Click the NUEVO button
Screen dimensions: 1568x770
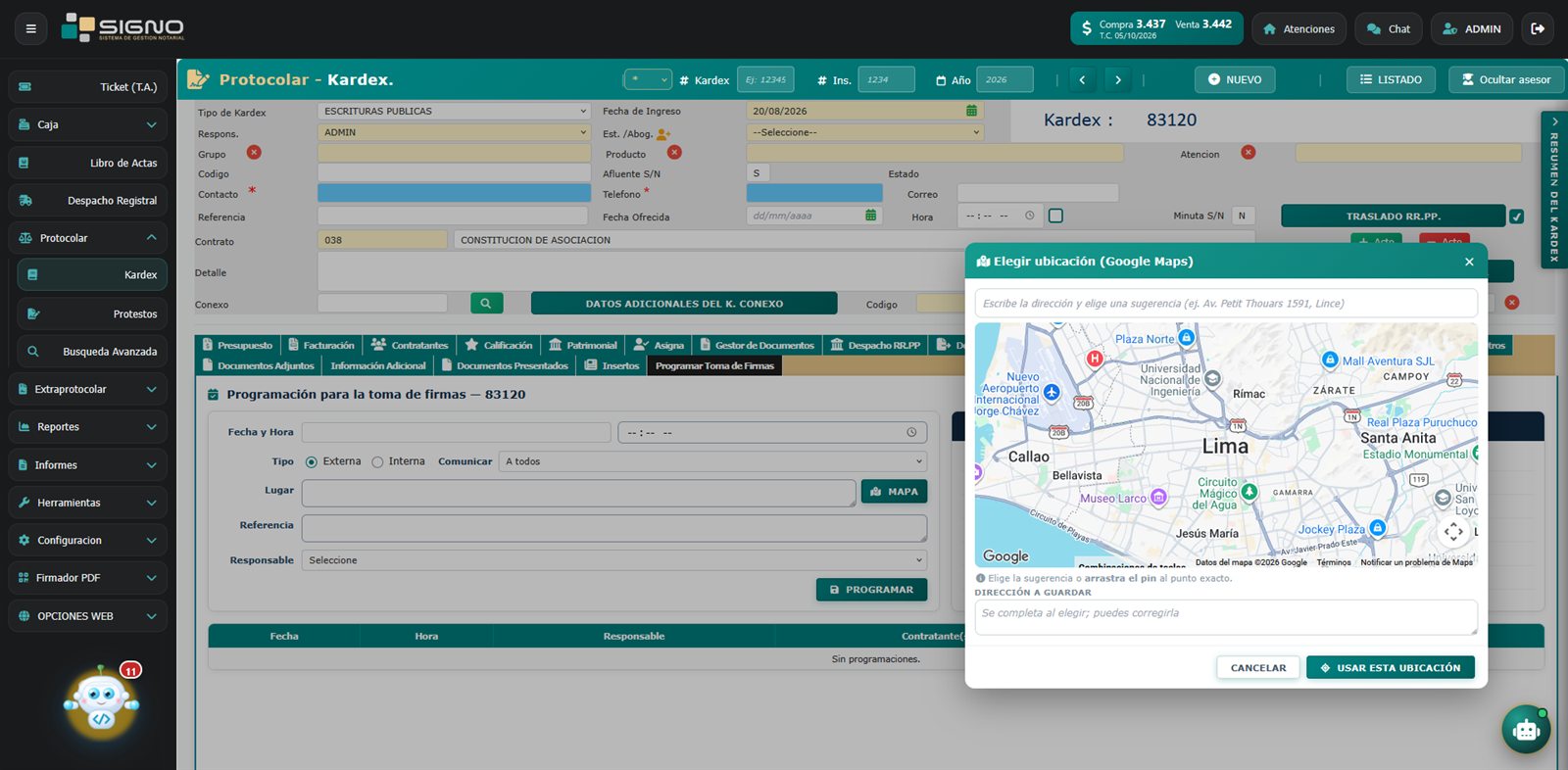(1235, 79)
